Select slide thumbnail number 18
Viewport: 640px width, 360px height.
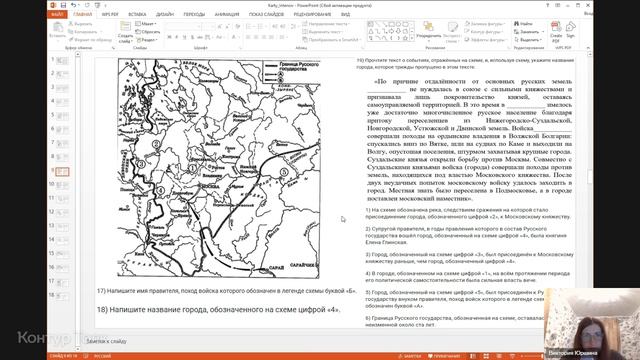coord(62,296)
